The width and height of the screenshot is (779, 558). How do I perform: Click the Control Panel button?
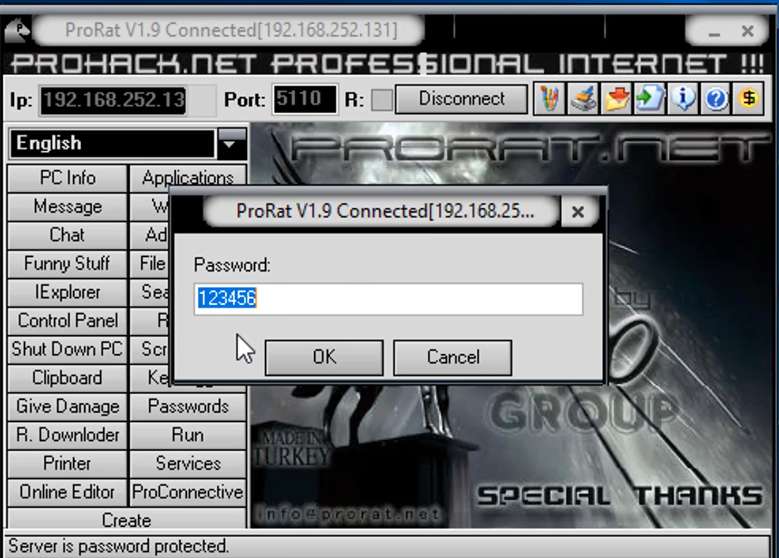pos(68,321)
